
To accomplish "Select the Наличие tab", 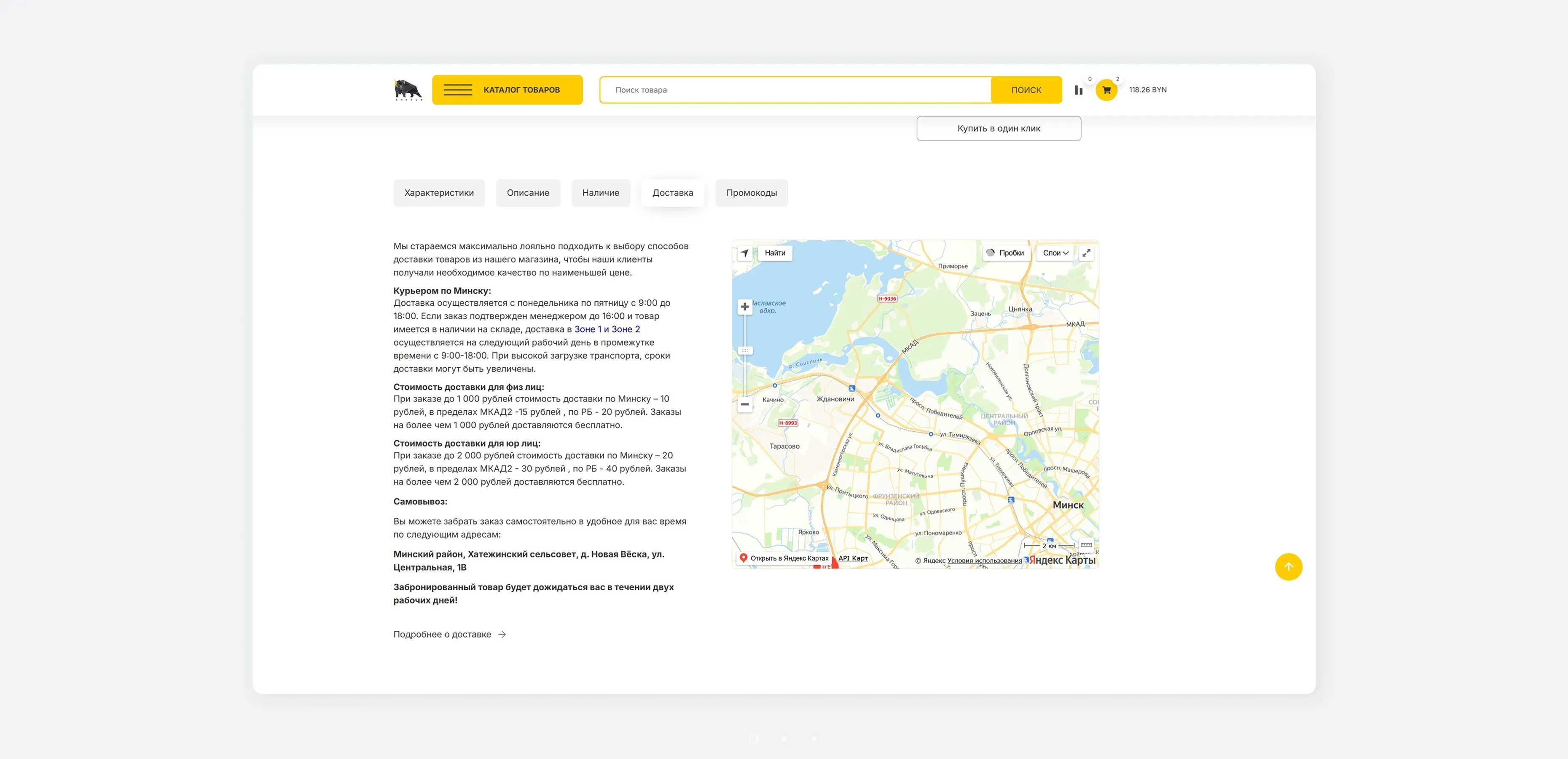I will click(x=600, y=193).
